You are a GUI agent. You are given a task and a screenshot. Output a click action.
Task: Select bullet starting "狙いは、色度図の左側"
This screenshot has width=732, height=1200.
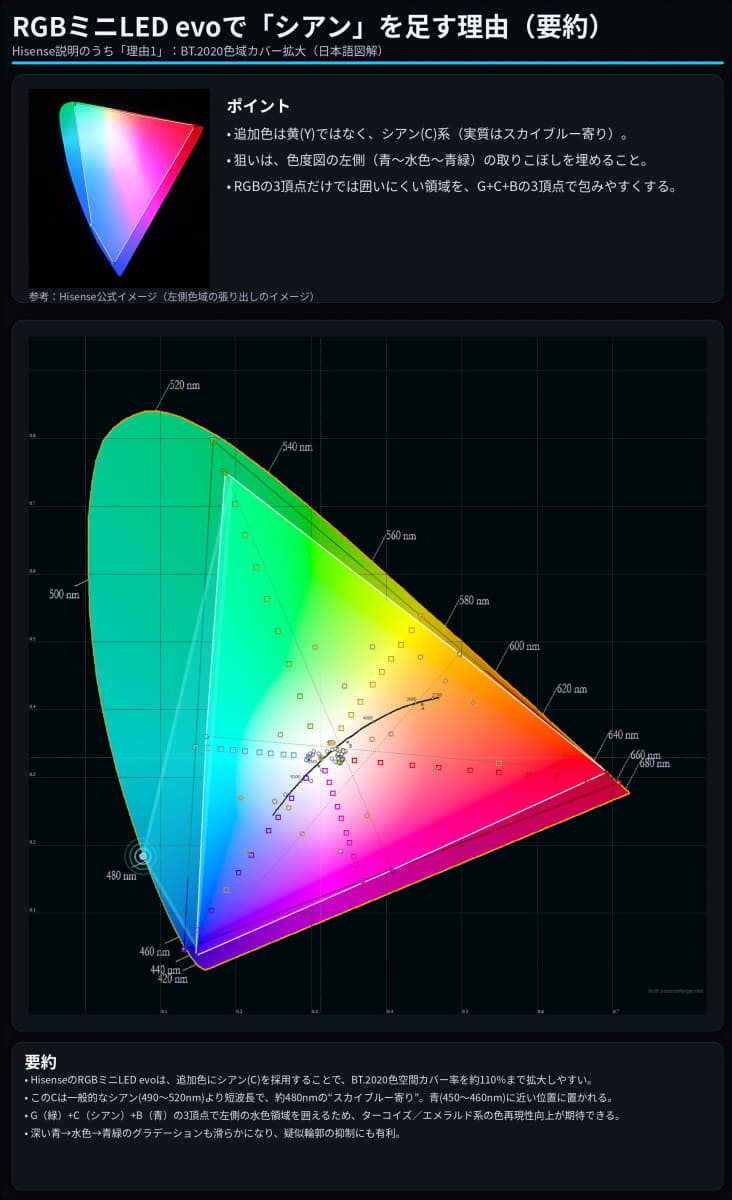click(439, 160)
